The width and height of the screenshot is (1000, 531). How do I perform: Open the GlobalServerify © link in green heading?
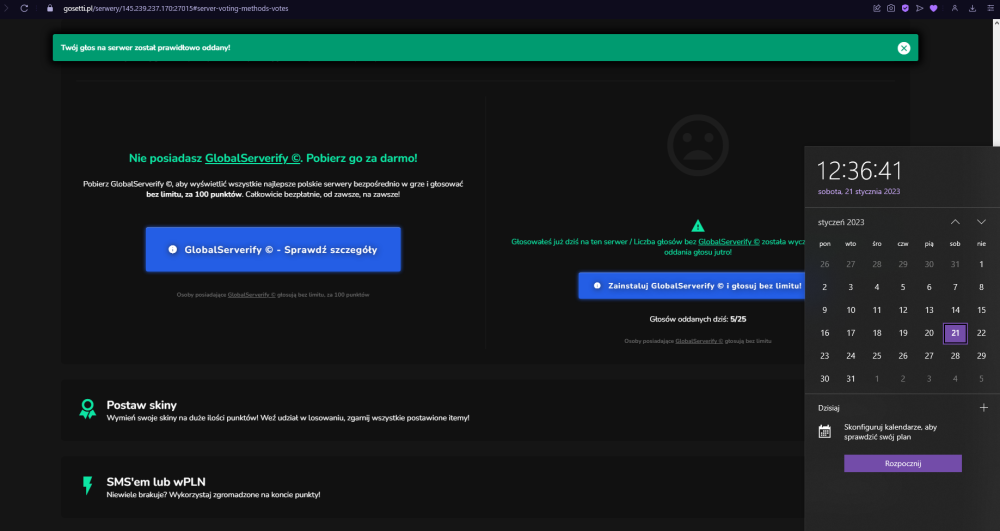click(x=253, y=158)
